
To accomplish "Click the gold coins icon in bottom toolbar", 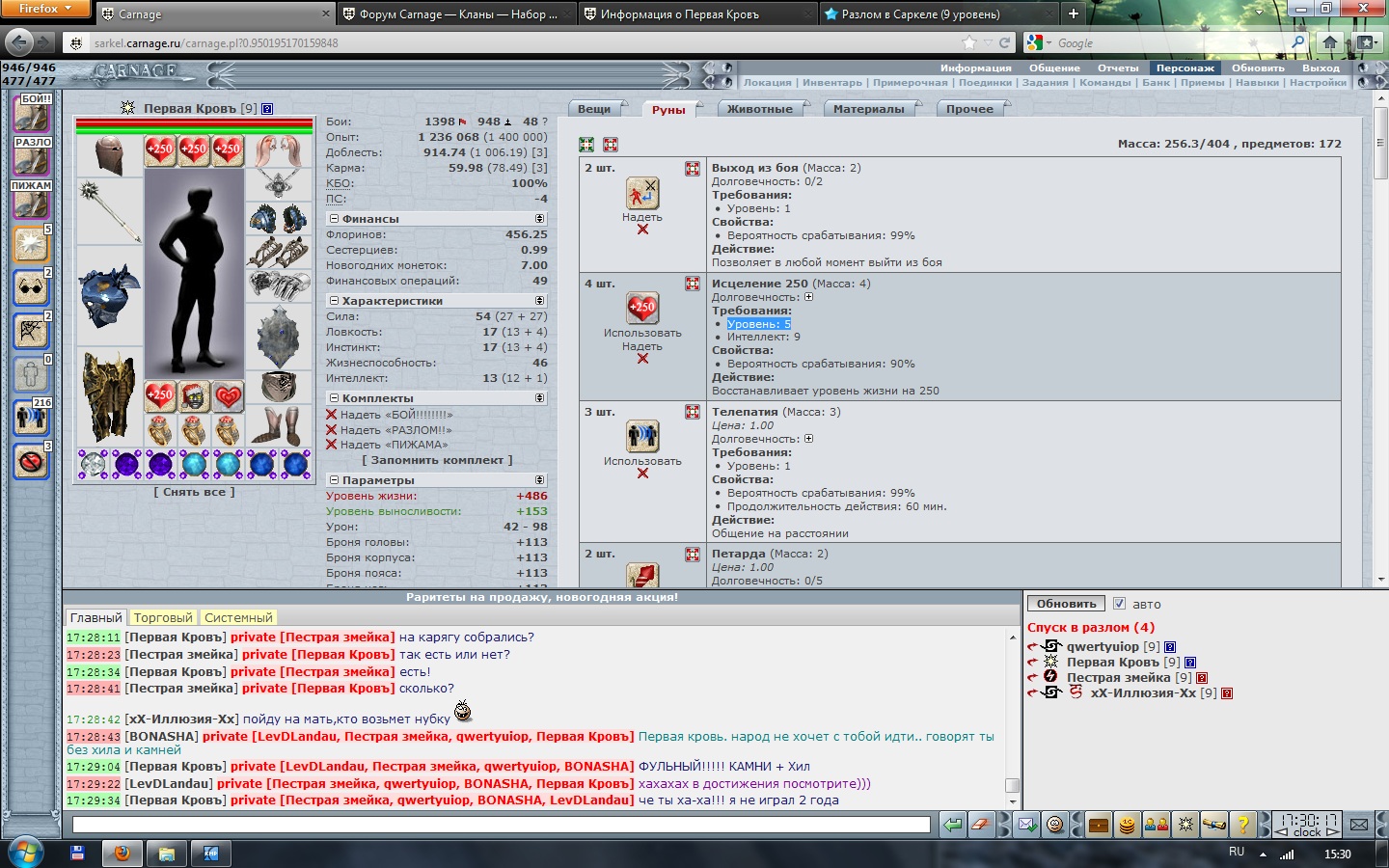I will [1127, 825].
